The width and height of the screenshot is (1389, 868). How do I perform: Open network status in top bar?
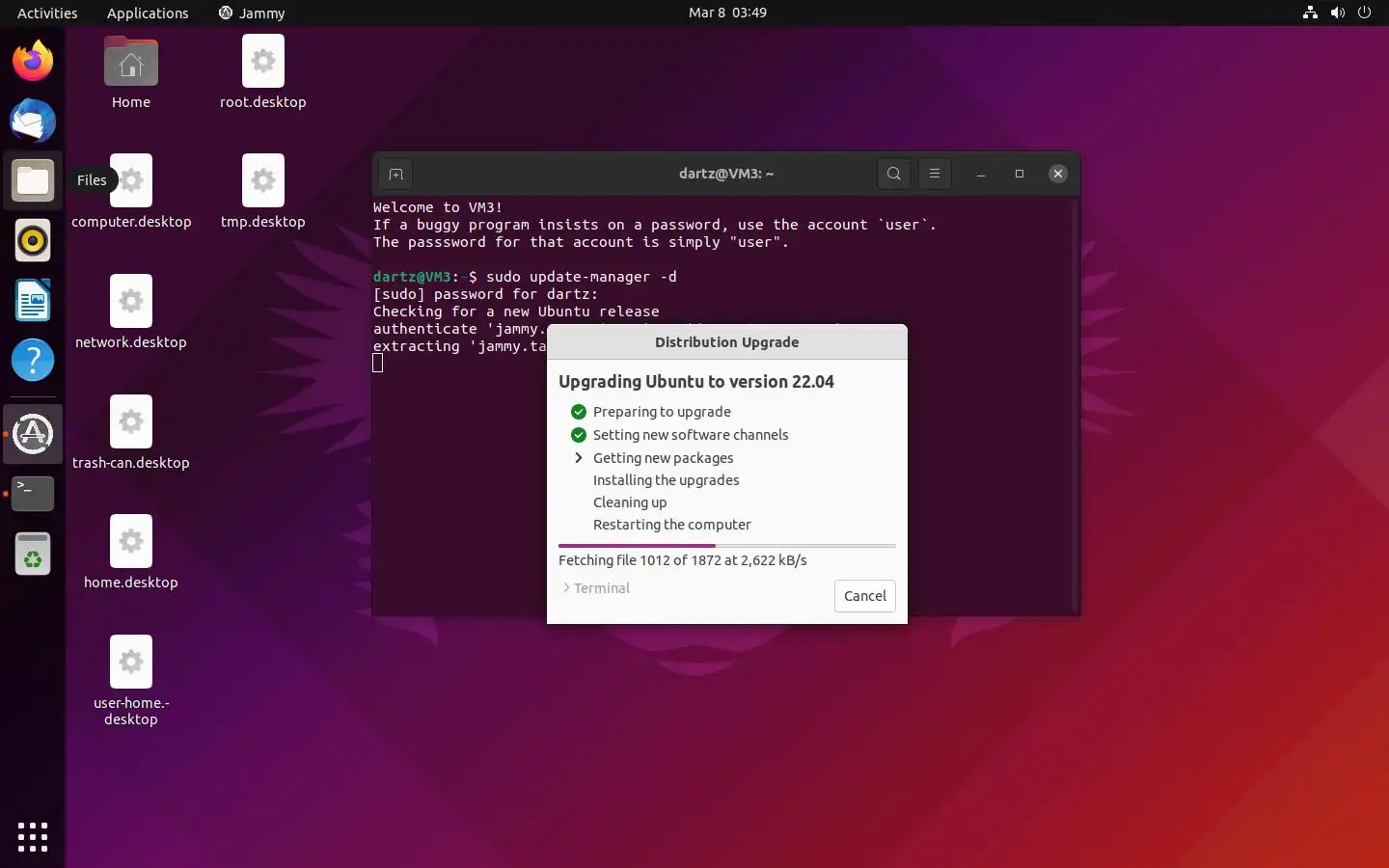1310,13
